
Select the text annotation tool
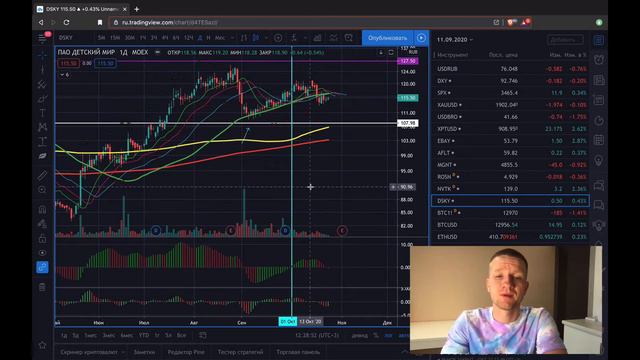click(x=42, y=113)
